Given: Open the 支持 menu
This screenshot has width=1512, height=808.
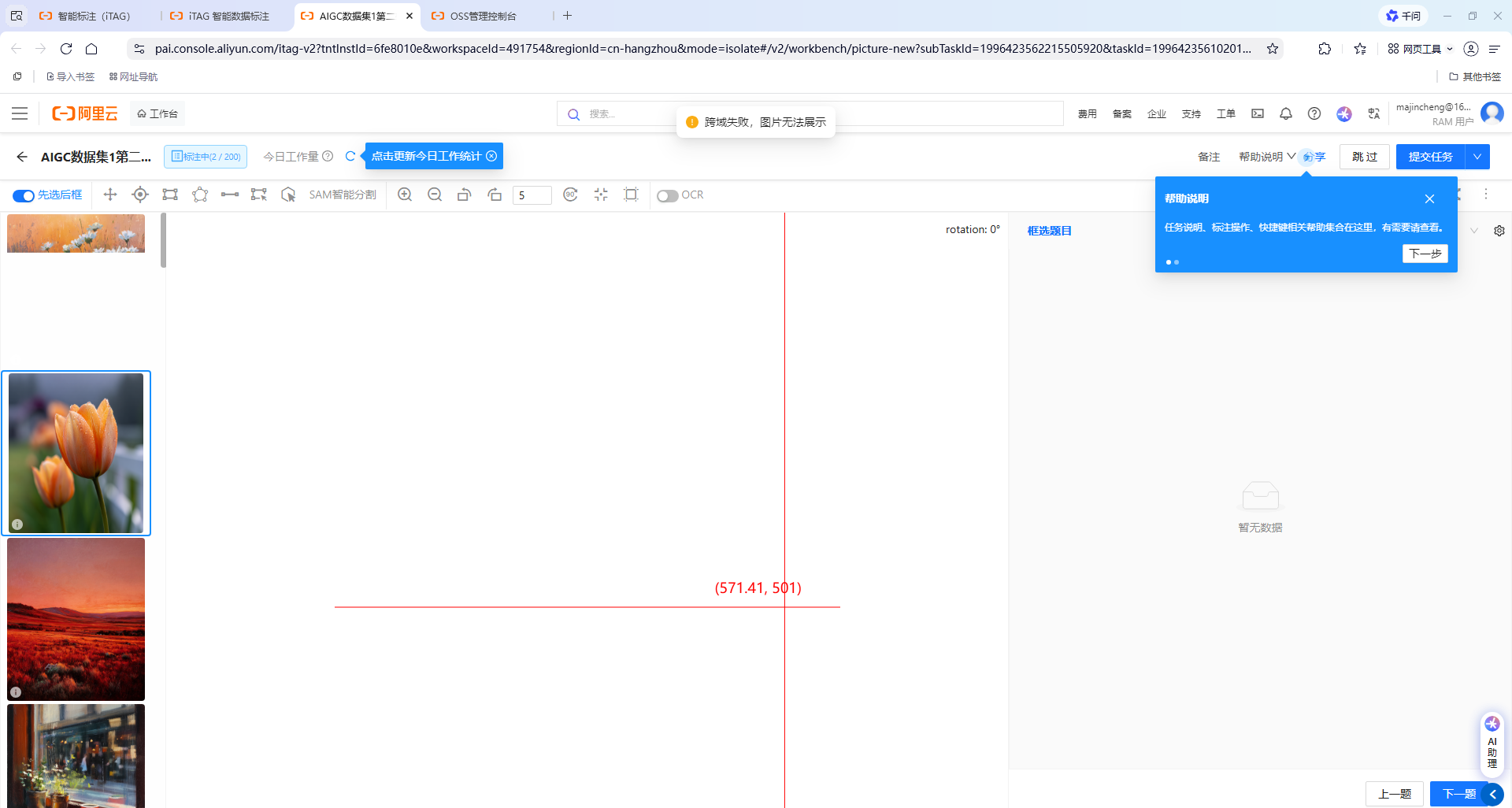Looking at the screenshot, I should pyautogui.click(x=1191, y=114).
